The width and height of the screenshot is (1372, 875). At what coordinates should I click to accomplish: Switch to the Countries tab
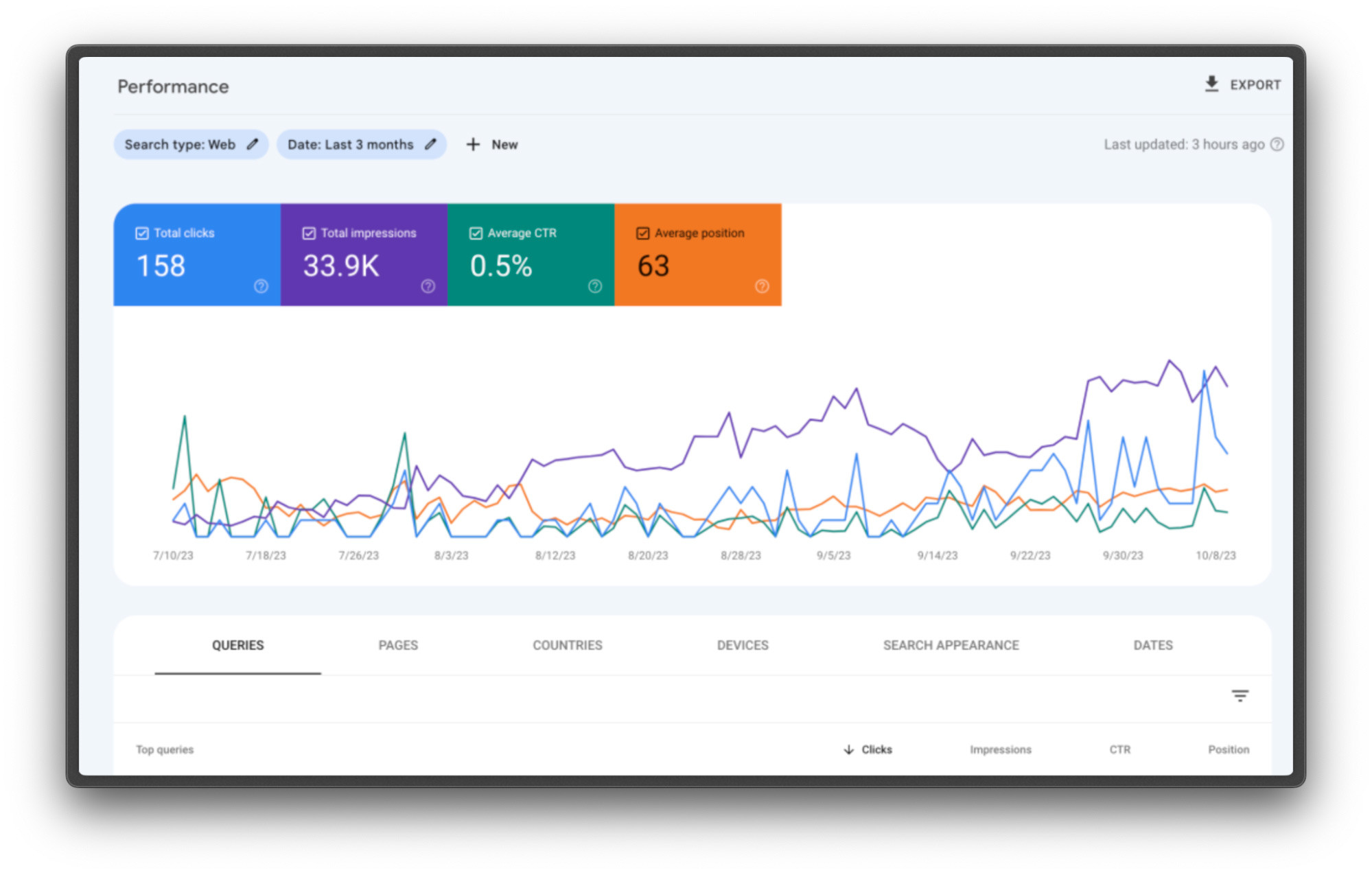coord(568,645)
